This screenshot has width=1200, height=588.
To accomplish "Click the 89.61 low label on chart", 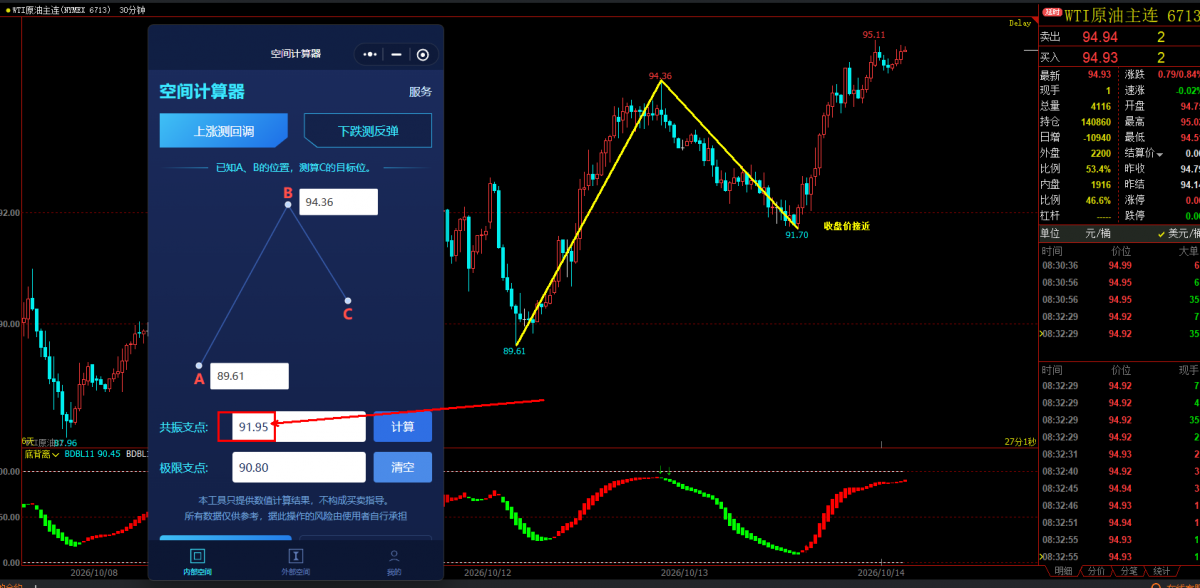I will [514, 351].
